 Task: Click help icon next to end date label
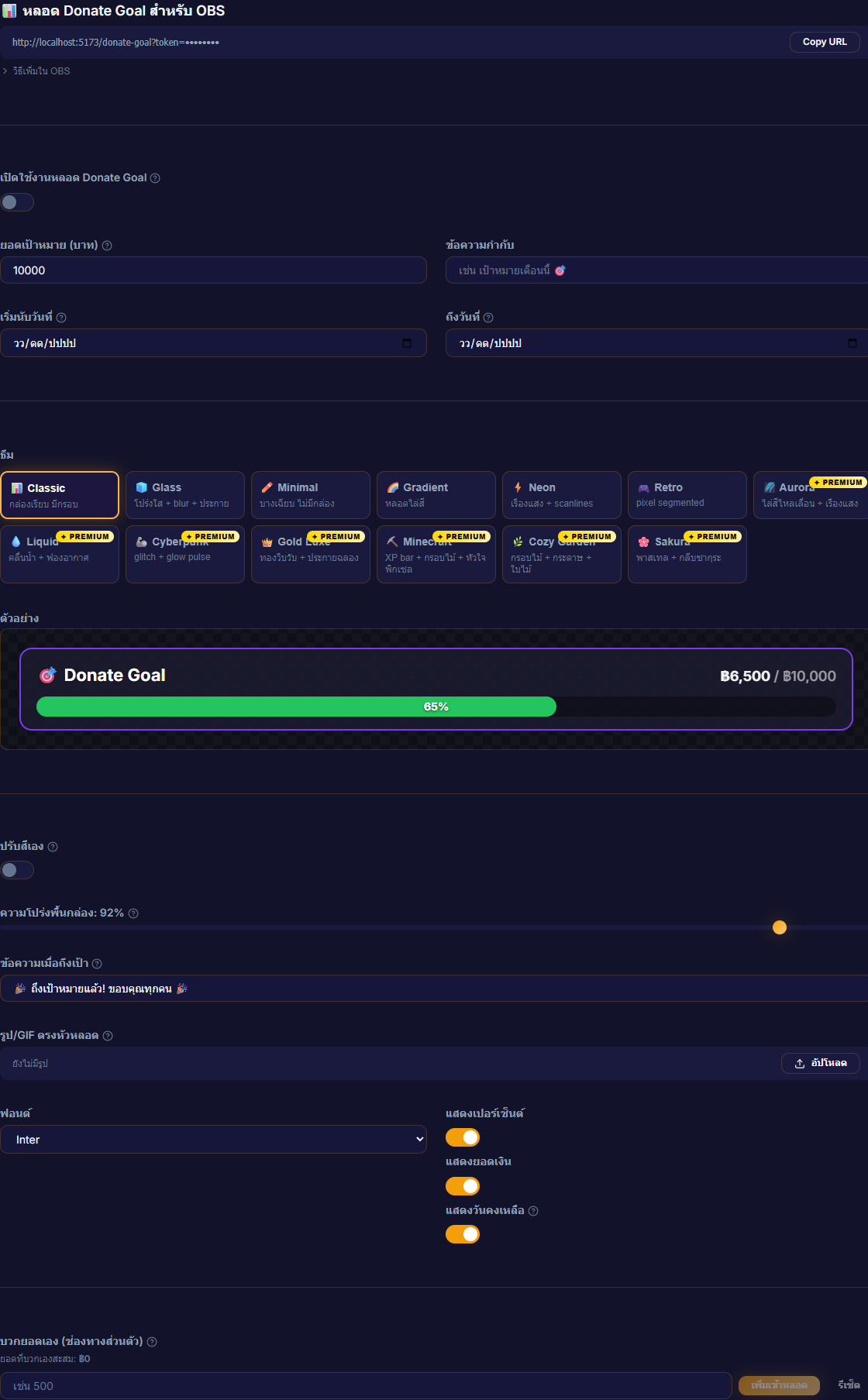(x=488, y=318)
